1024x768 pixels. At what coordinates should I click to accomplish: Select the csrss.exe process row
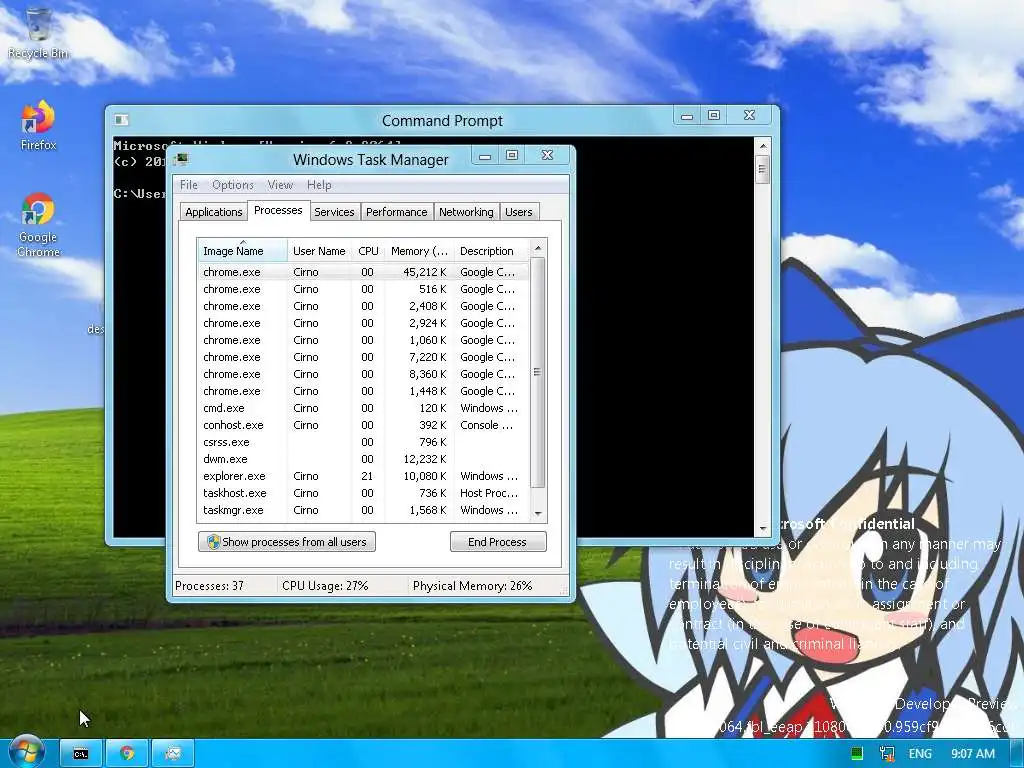(x=363, y=441)
